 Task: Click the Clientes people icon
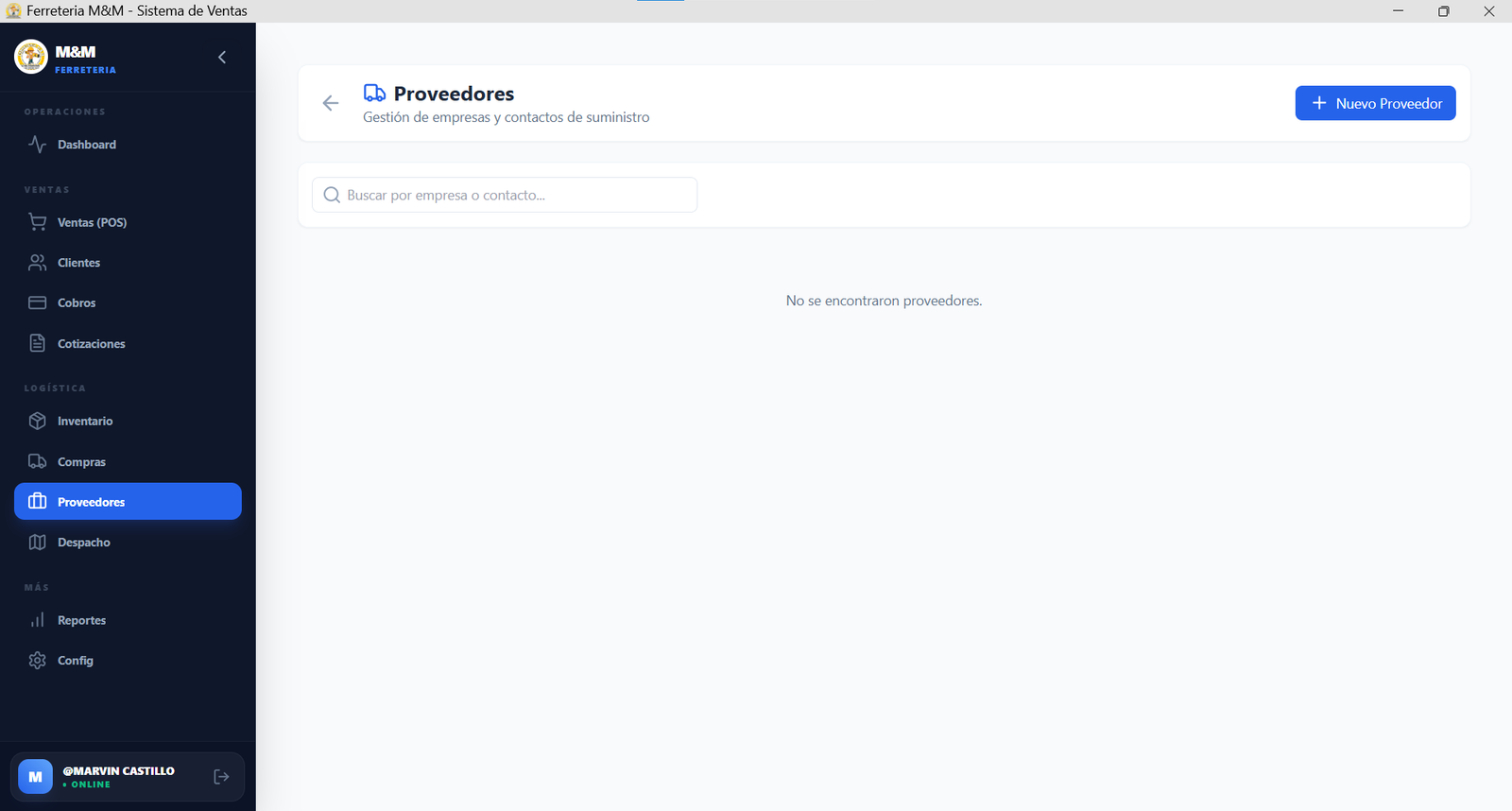coord(37,263)
